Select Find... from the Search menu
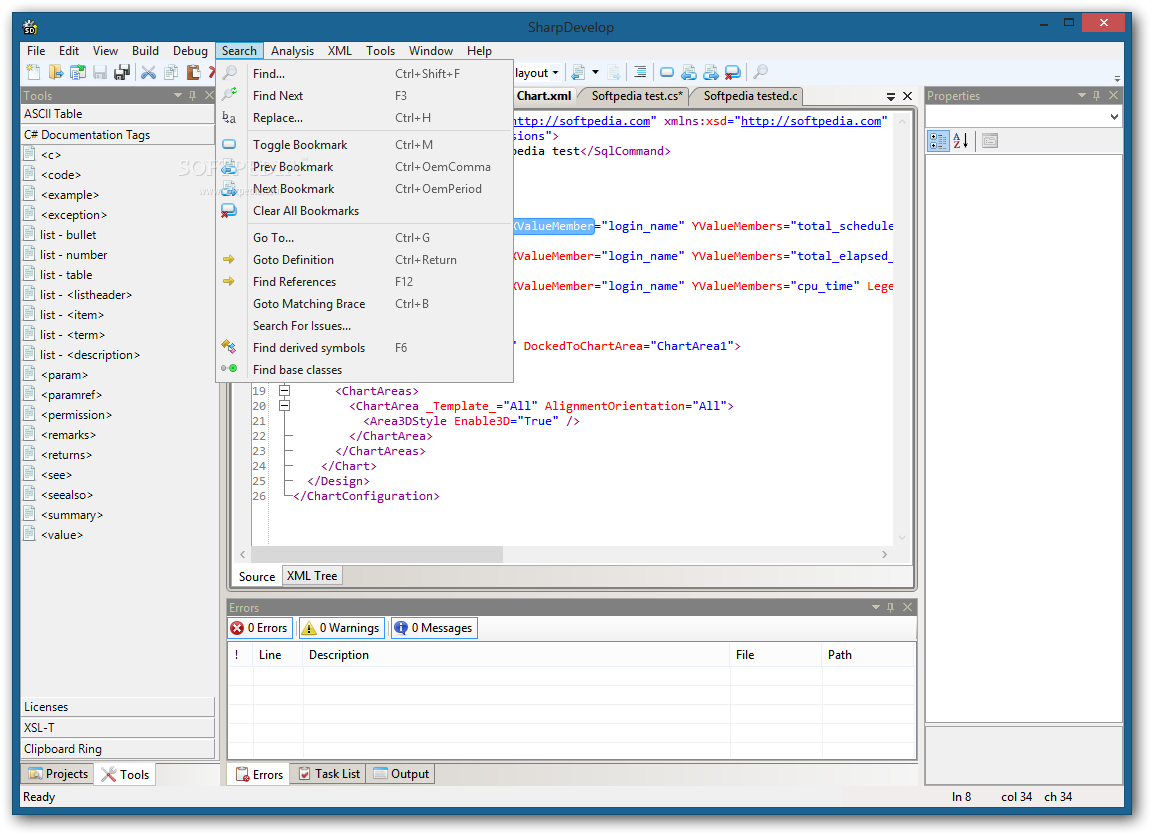Screen dimensions: 1152x835 pos(364,73)
